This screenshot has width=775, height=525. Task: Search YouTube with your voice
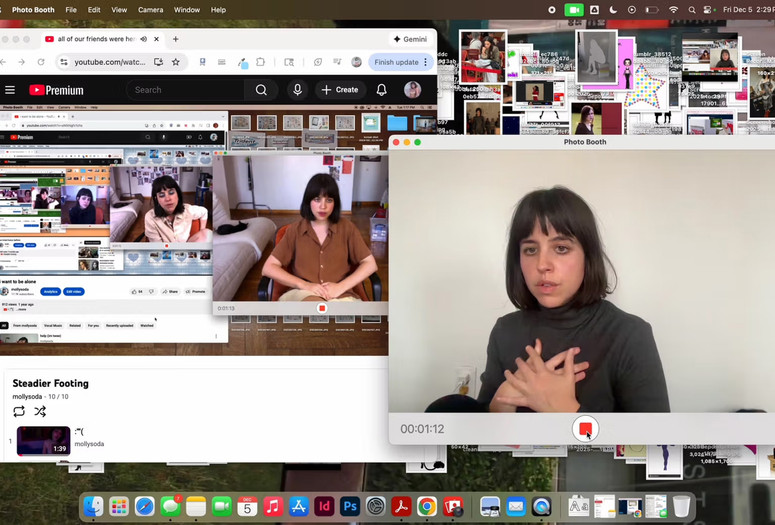(298, 90)
